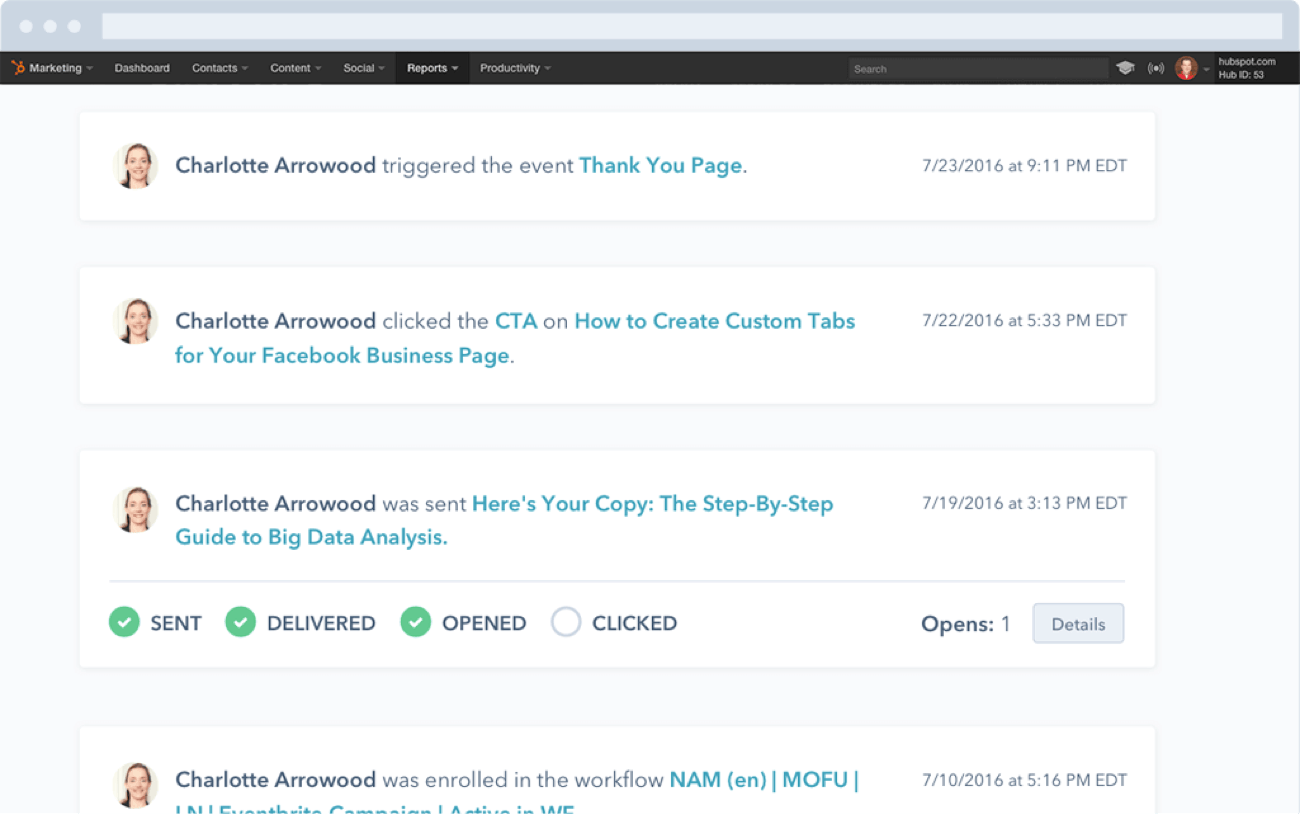1300x814 pixels.
Task: Toggle the DELIVERED status checkmark
Action: (240, 622)
